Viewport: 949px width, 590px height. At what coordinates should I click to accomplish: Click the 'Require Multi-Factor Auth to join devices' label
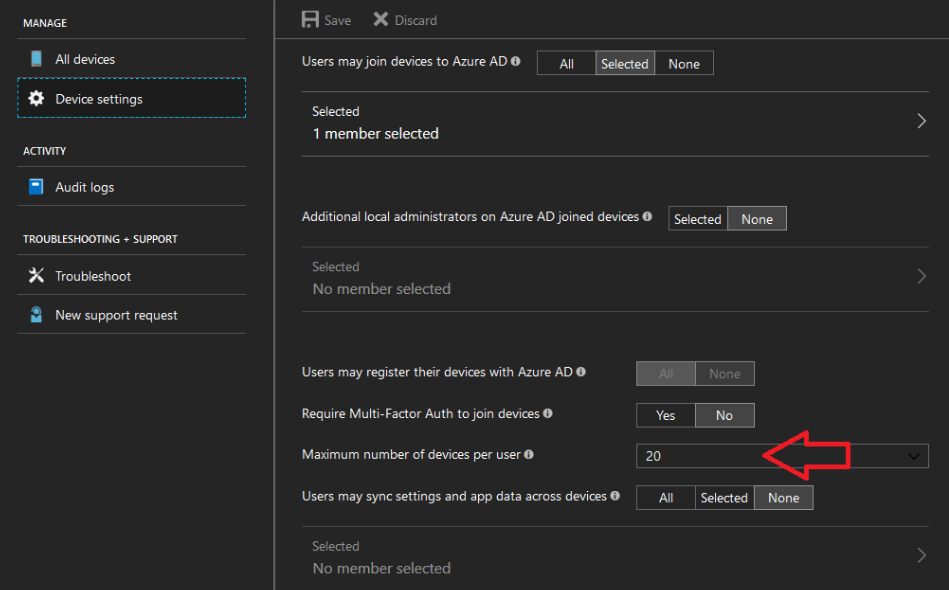point(421,413)
